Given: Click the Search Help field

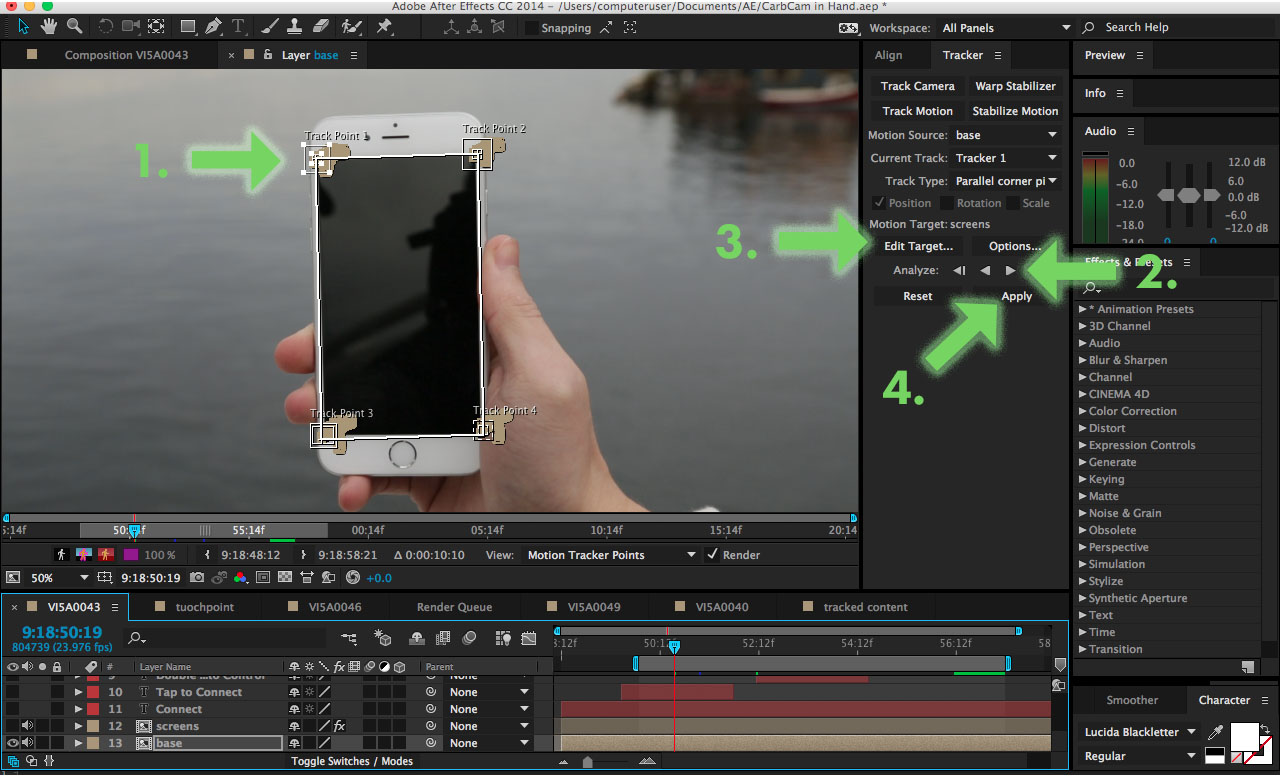Looking at the screenshot, I should tap(1176, 28).
